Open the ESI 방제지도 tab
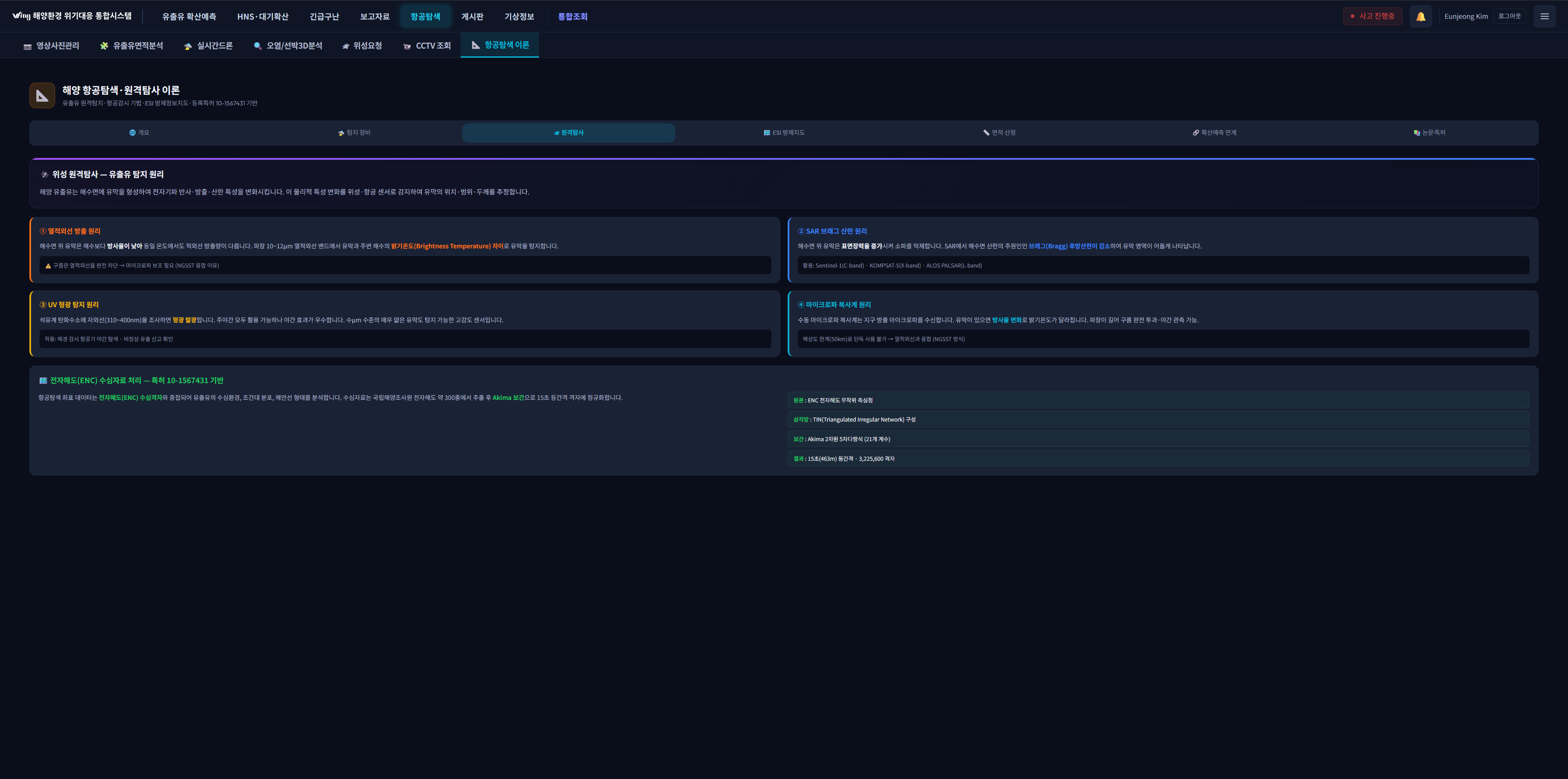Image resolution: width=1568 pixels, height=779 pixels. [x=784, y=133]
